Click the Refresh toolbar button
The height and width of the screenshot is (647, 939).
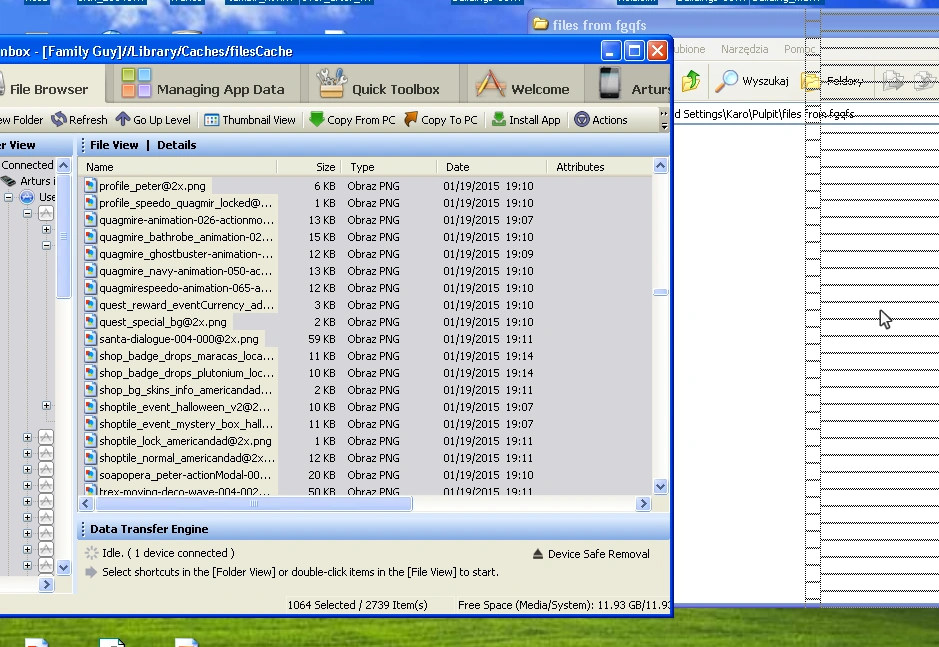[79, 120]
